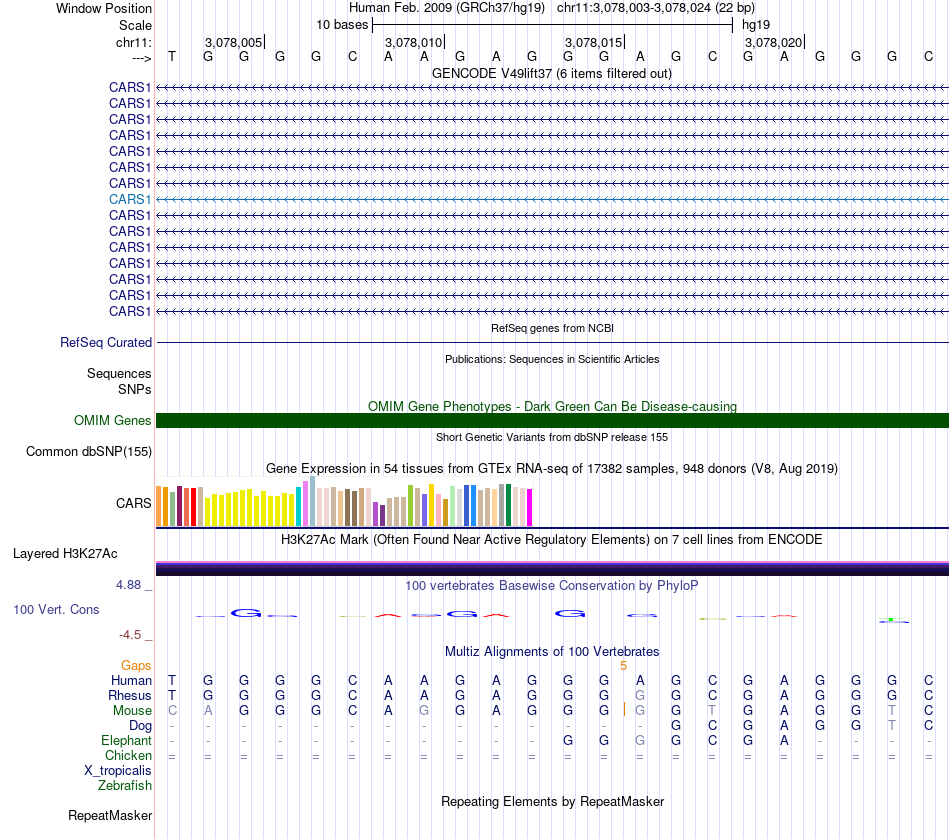Screen dimensions: 950x839
Task: Click the Human Feb. 2009 (GRCh37/hg19) title
Action: tap(447, 8)
